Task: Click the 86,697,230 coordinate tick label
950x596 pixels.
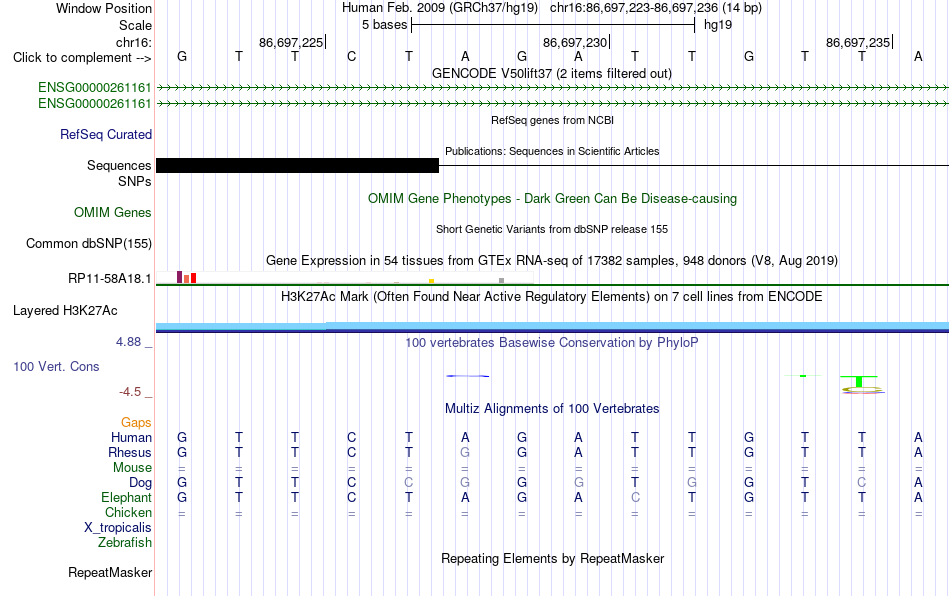Action: [x=575, y=42]
